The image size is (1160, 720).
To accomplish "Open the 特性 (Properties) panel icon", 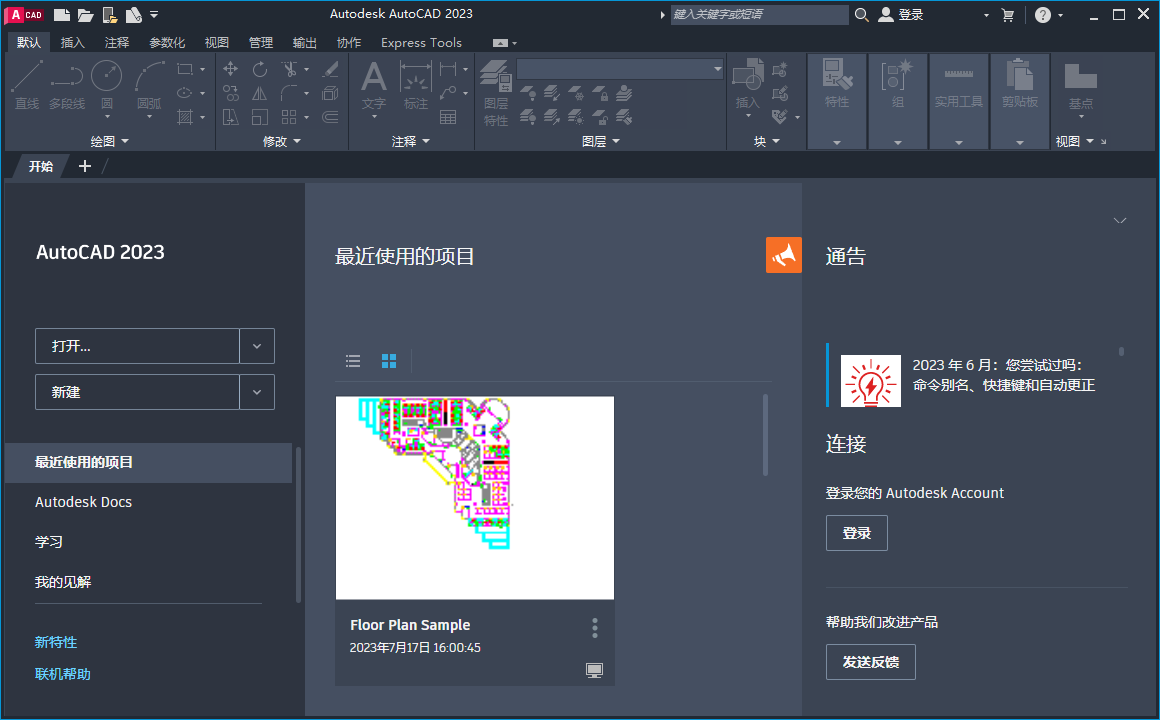I will click(836, 75).
